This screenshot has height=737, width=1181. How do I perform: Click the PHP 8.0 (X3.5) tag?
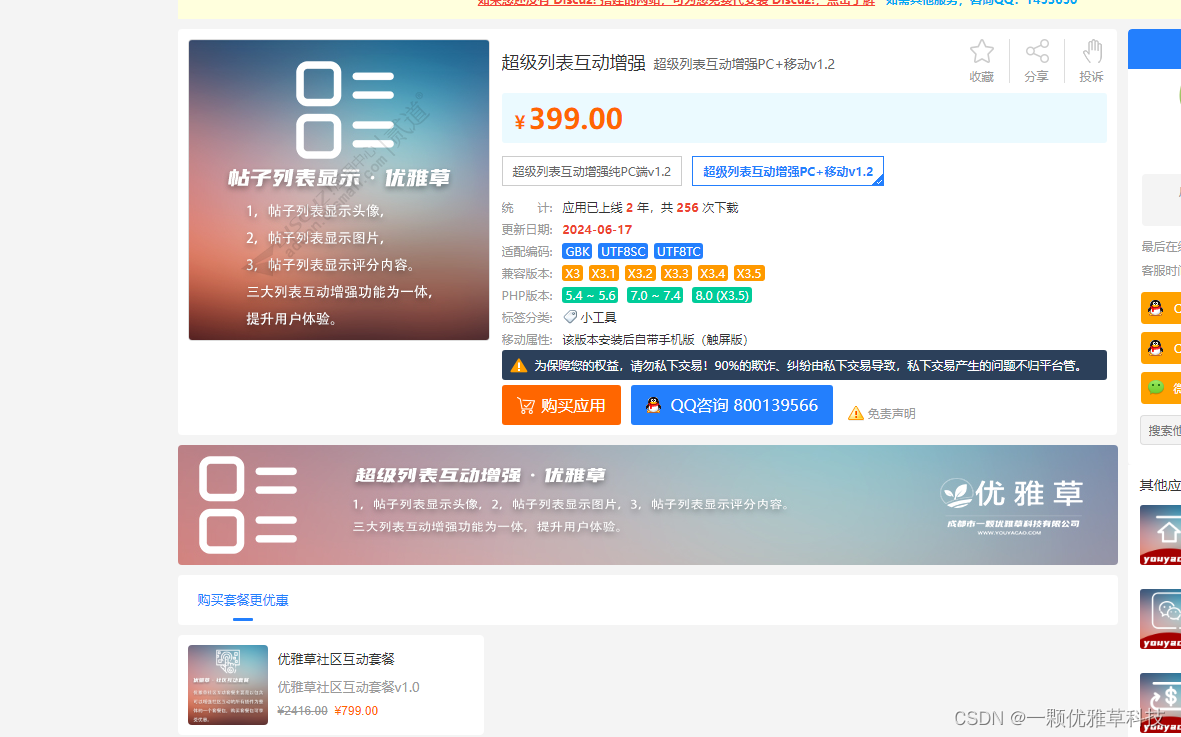coord(722,295)
